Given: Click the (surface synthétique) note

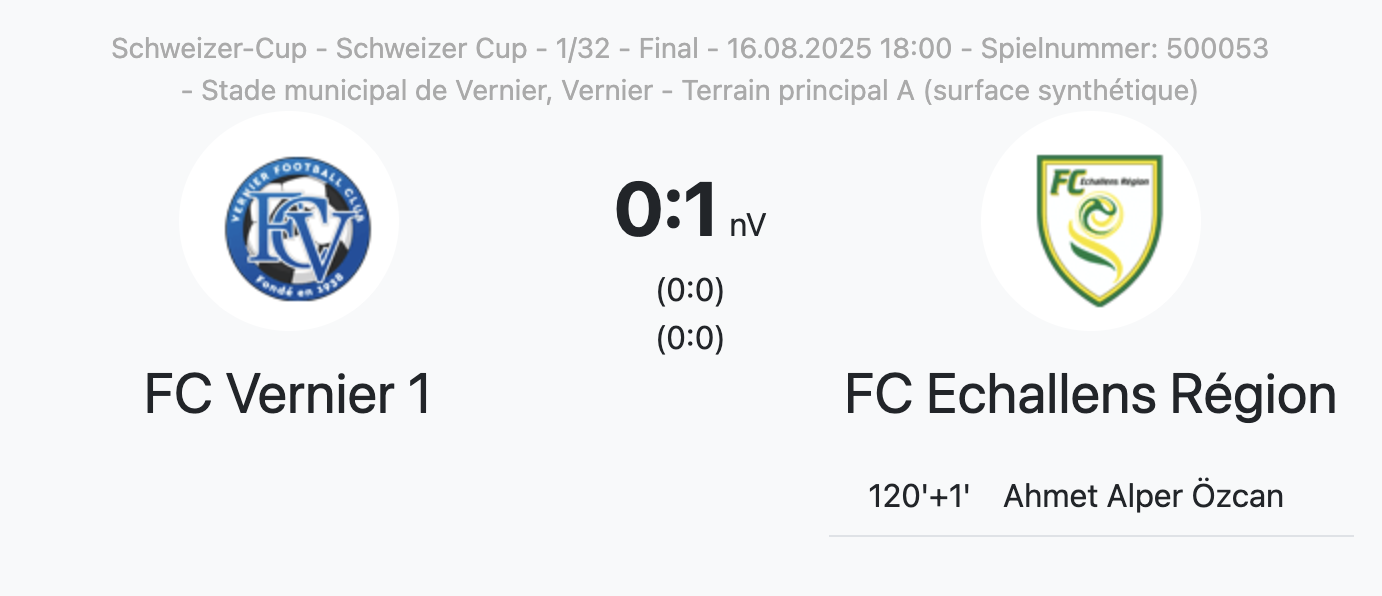Looking at the screenshot, I should click(1061, 91).
